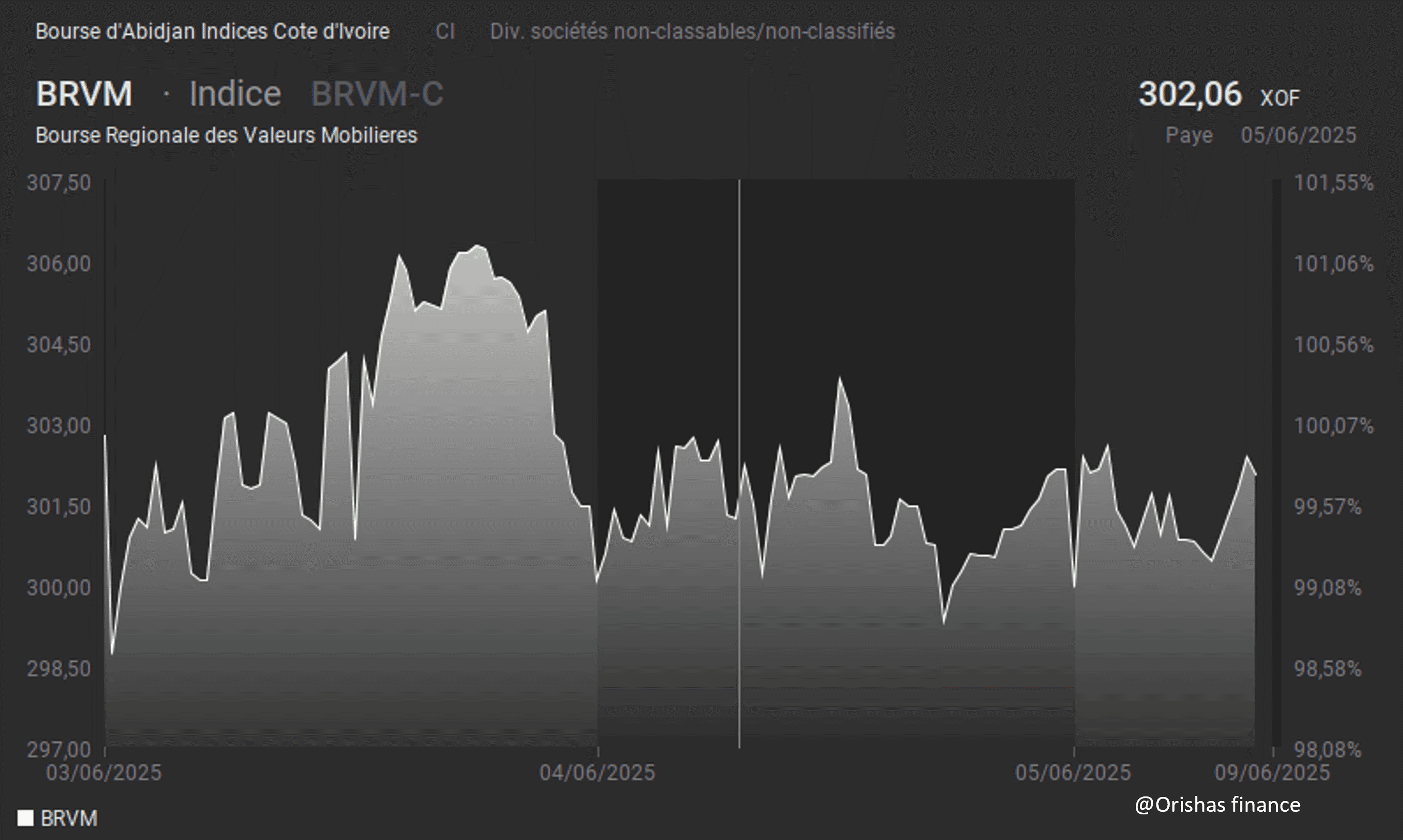This screenshot has height=840, width=1403.
Task: Click the 98,08% right axis value
Action: point(1328,749)
